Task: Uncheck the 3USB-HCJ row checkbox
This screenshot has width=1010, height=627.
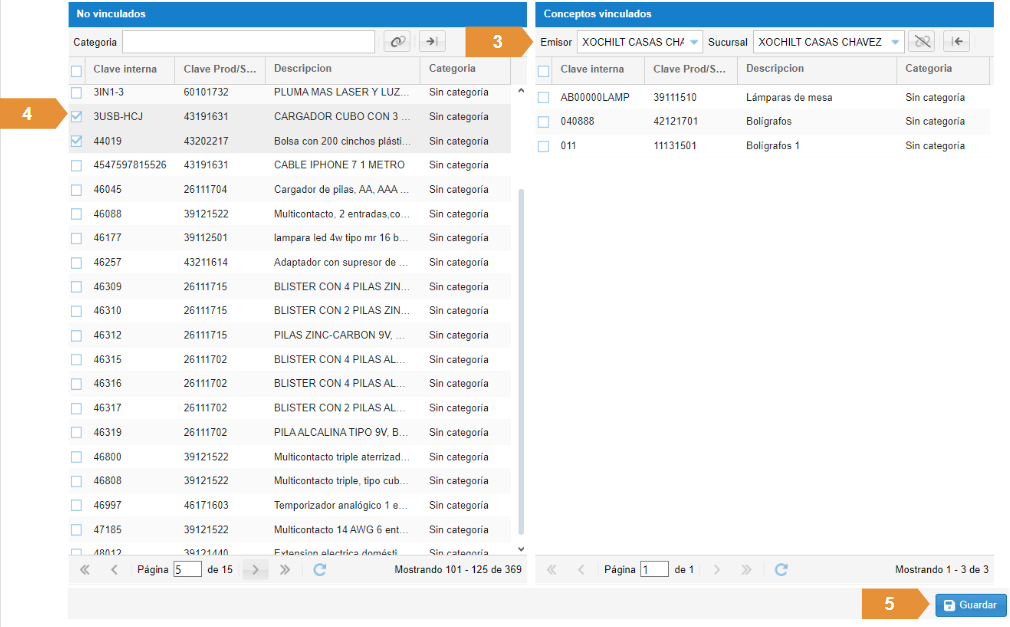Action: [77, 117]
